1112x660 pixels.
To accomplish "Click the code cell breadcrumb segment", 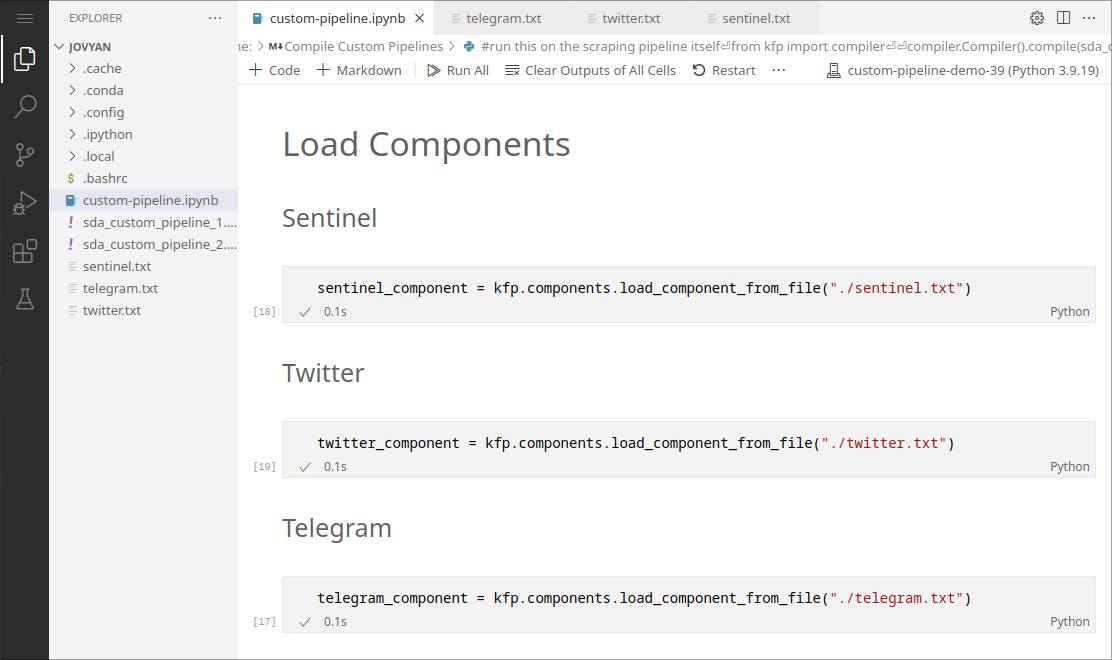I will point(787,47).
